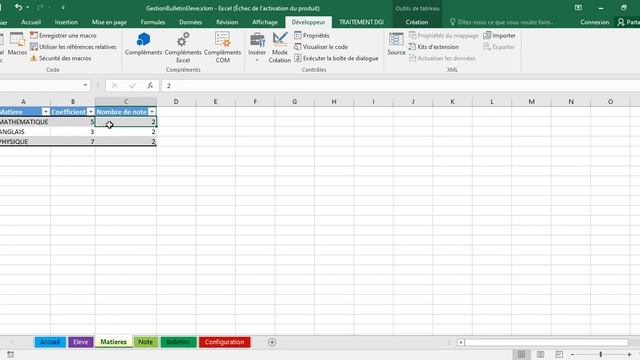The height and width of the screenshot is (360, 640).
Task: Open Ribbon display options
Action: [x=578, y=8]
